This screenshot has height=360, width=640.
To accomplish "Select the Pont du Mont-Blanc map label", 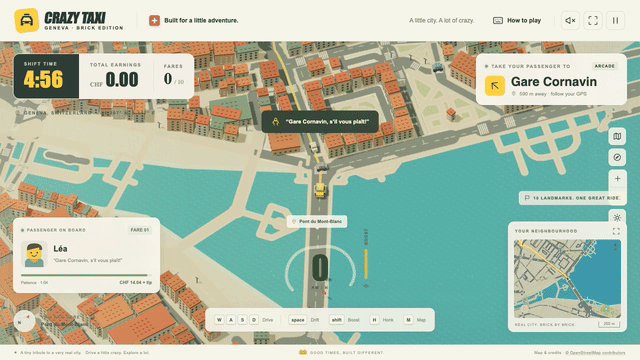I will click(x=317, y=221).
